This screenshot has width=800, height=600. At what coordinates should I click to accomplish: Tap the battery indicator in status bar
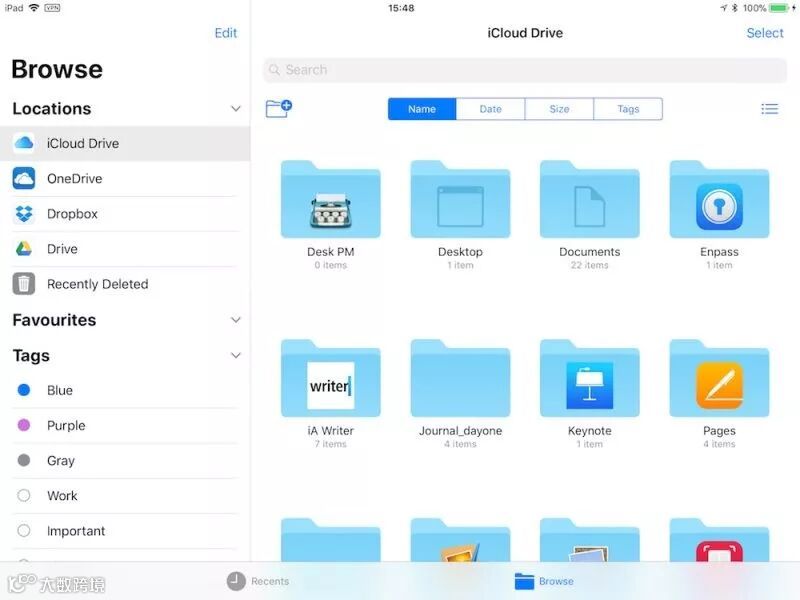[x=779, y=8]
